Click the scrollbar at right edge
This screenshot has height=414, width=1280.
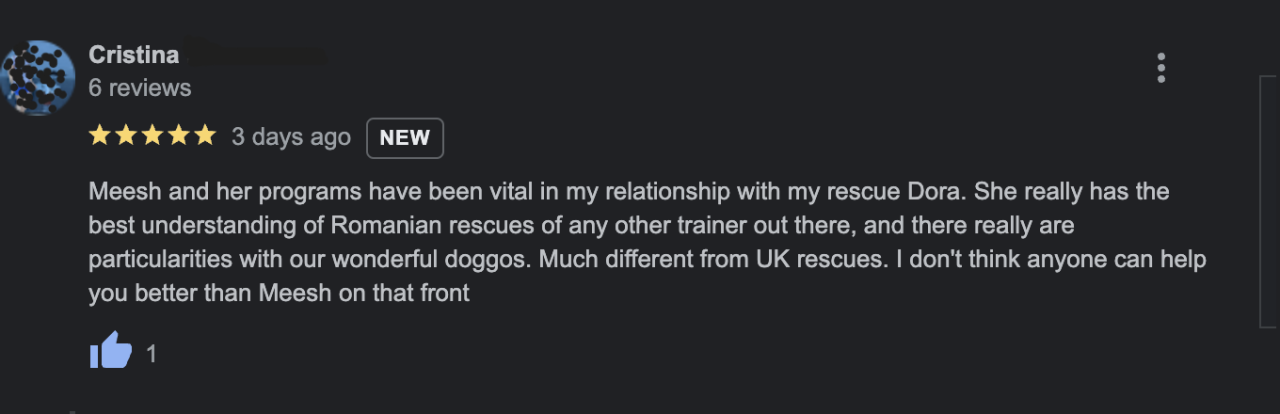click(x=1268, y=200)
